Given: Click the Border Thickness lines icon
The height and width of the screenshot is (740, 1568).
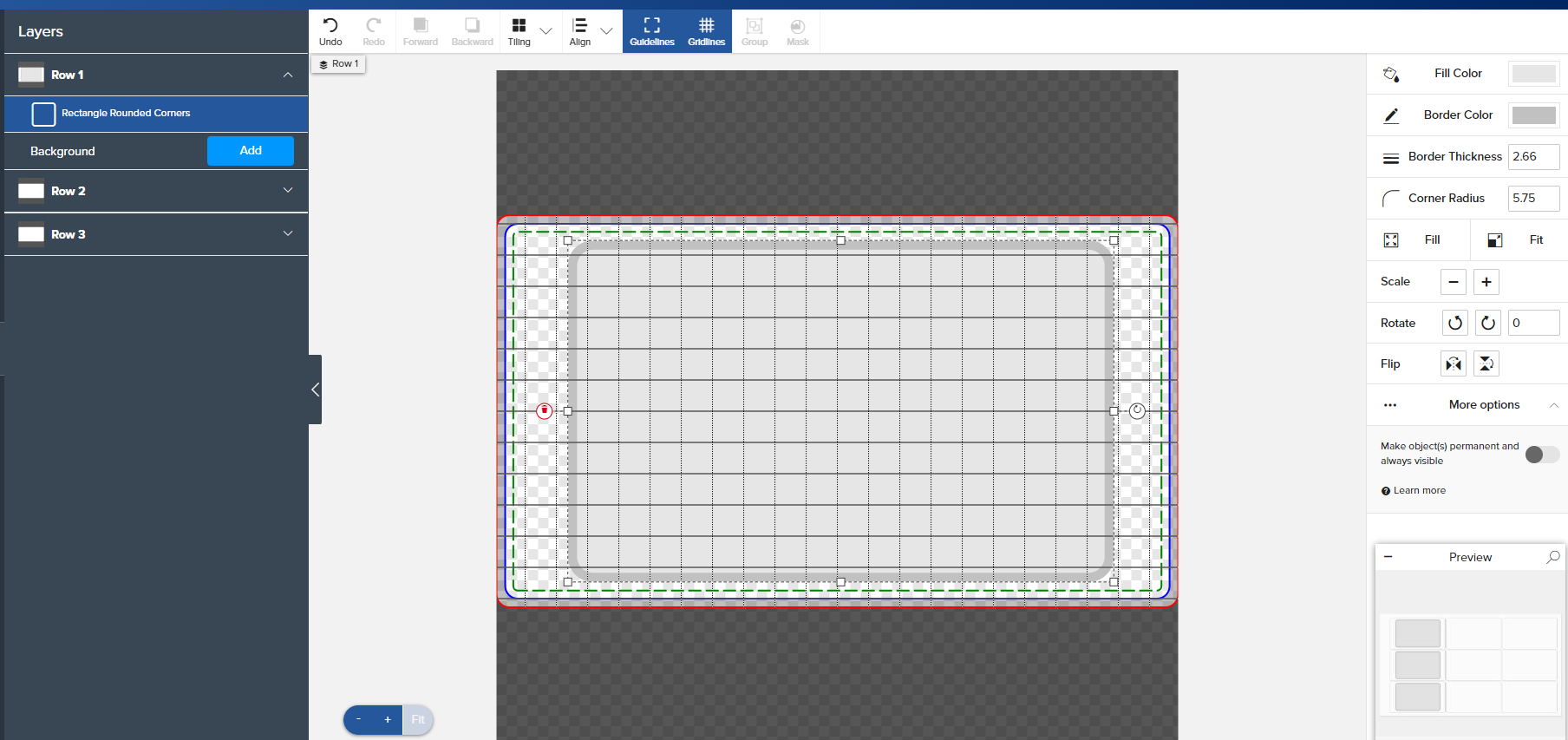Looking at the screenshot, I should pyautogui.click(x=1391, y=158).
